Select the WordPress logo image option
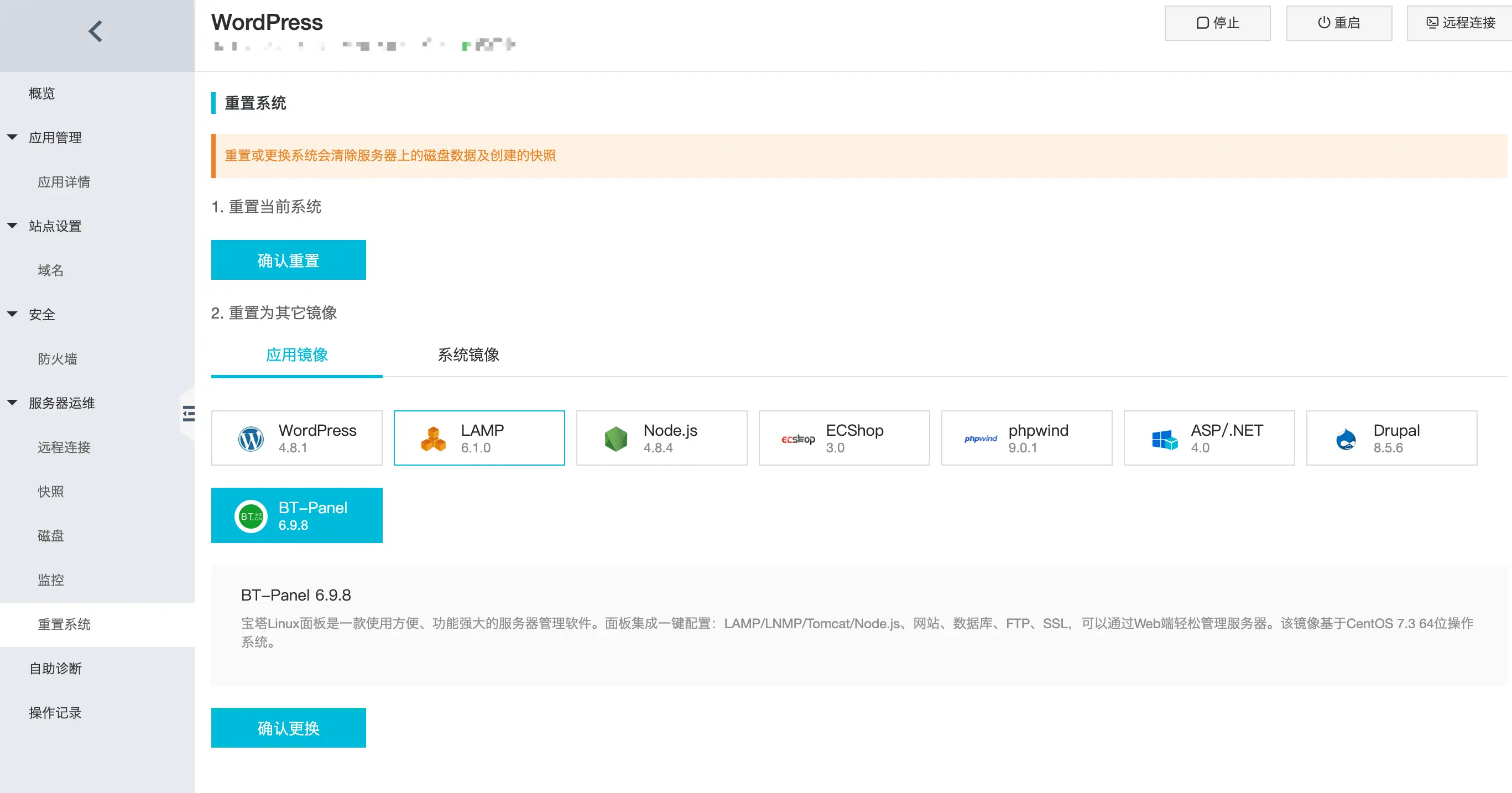 251,439
